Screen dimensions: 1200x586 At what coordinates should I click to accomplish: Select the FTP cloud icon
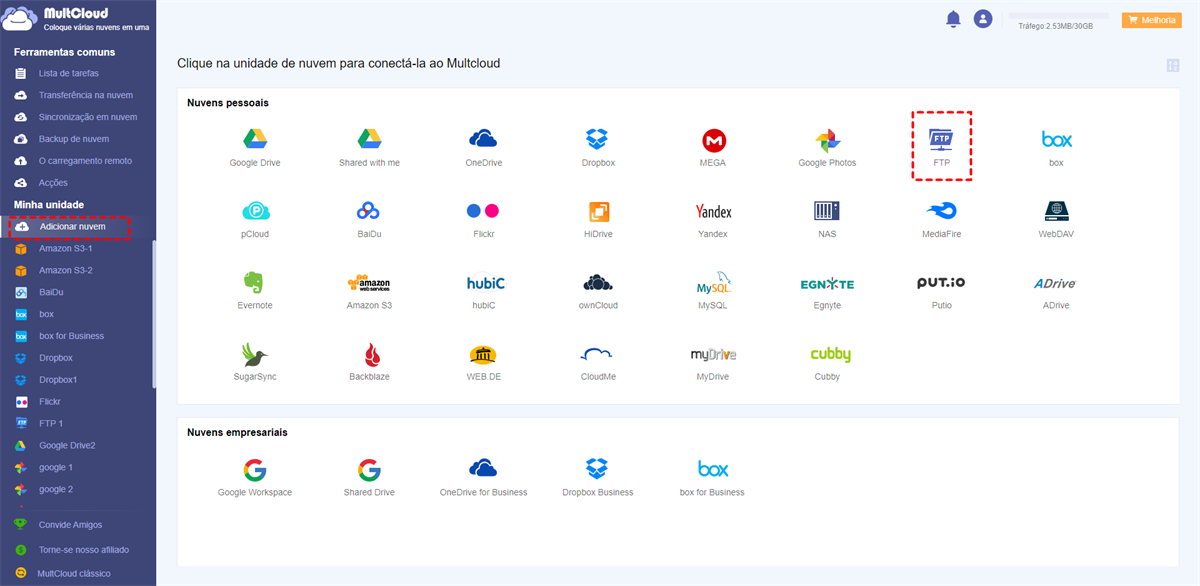pos(941,146)
